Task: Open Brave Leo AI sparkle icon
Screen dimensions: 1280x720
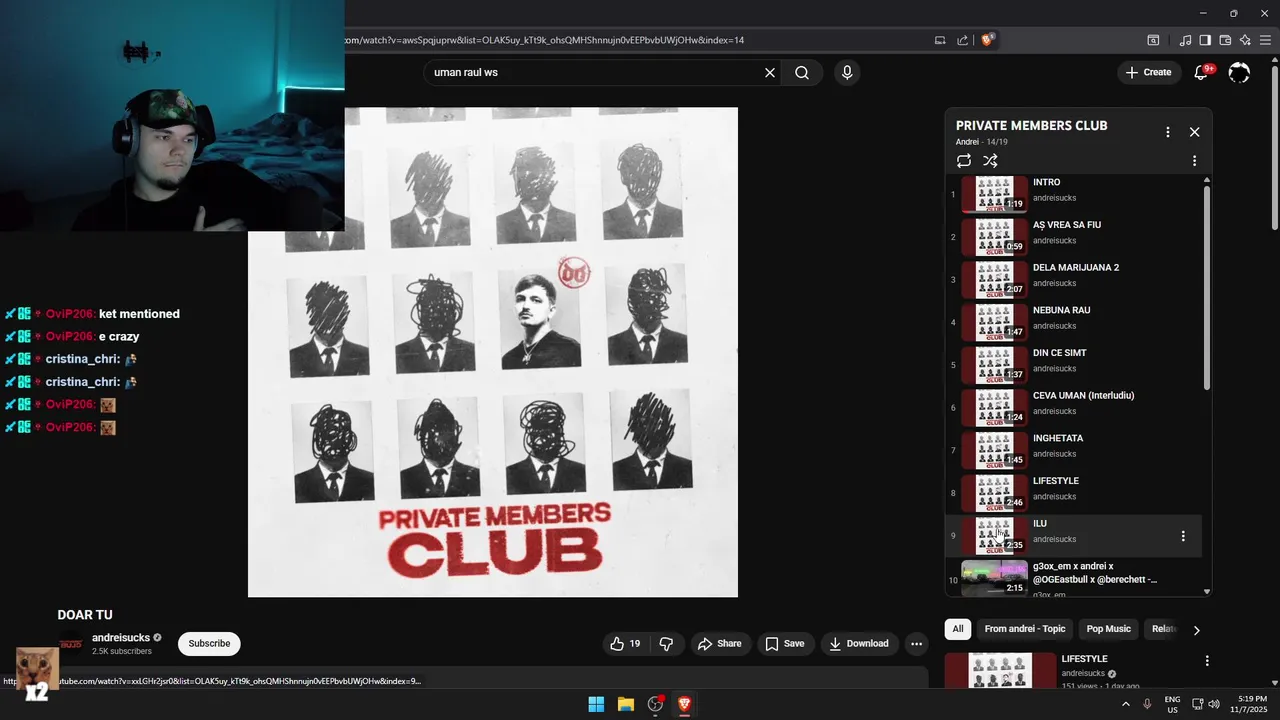Action: tap(1245, 40)
